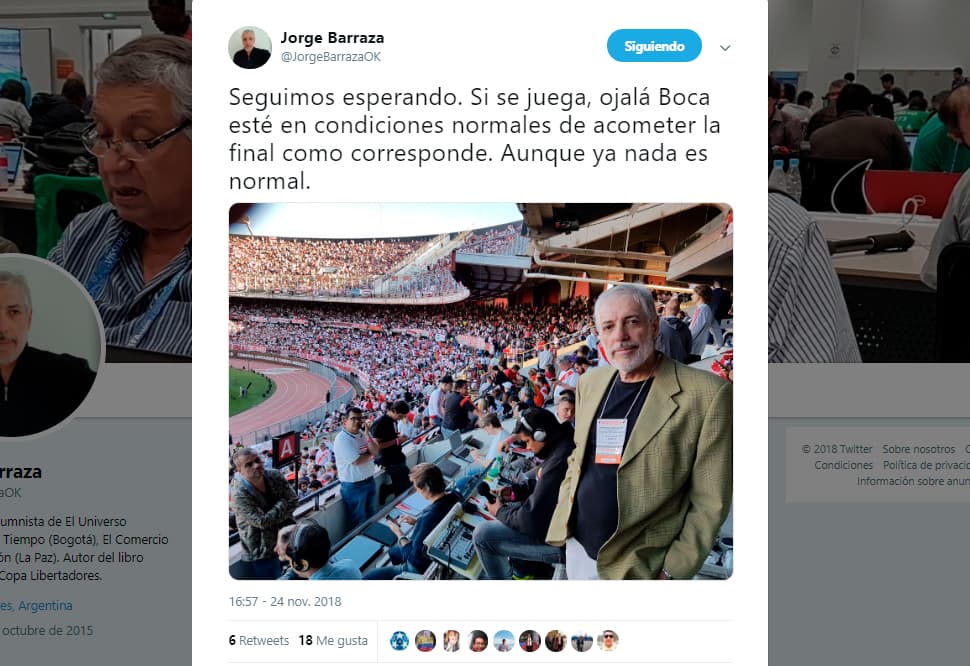
Task: Click the fifth liker avatar with sky background
Action: (504, 641)
